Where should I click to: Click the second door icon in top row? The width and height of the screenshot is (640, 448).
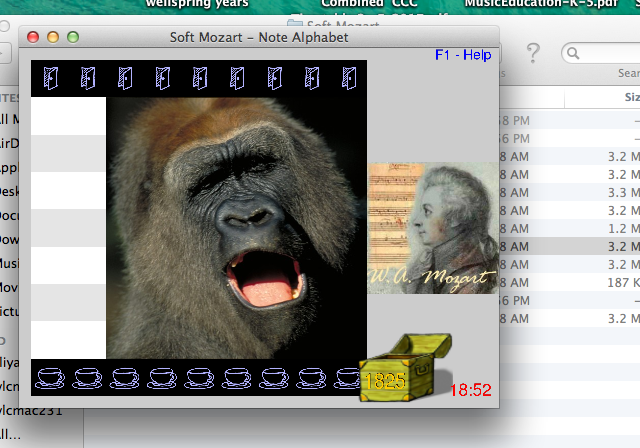pyautogui.click(x=88, y=78)
